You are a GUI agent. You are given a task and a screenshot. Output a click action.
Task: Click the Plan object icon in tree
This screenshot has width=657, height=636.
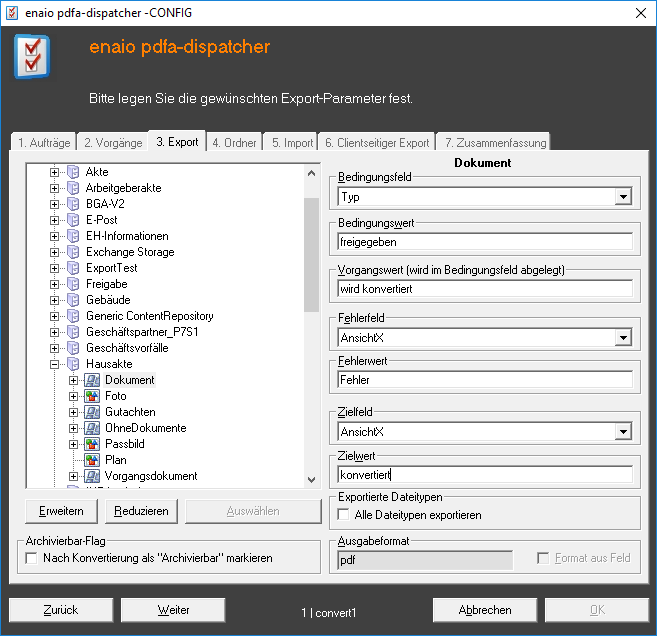92,460
